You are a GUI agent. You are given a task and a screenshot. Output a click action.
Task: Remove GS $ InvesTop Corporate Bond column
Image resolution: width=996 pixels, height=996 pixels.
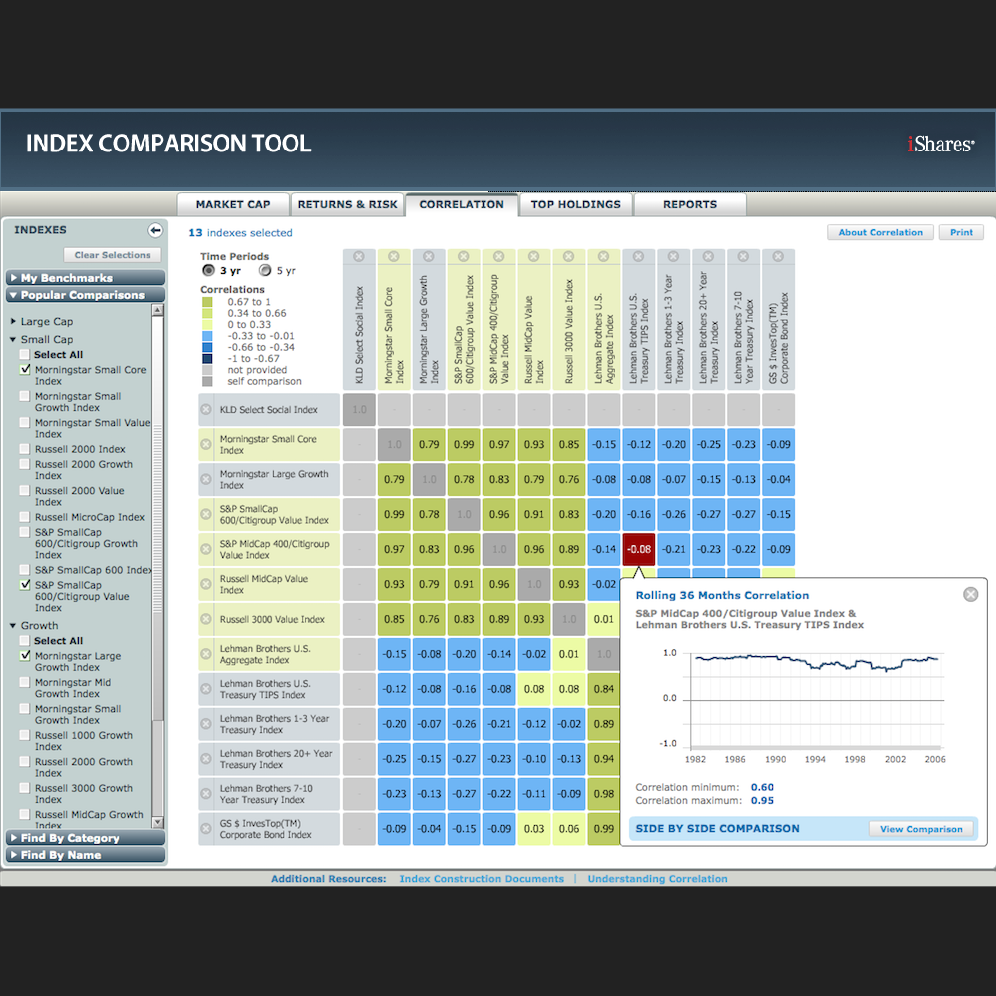[778, 257]
